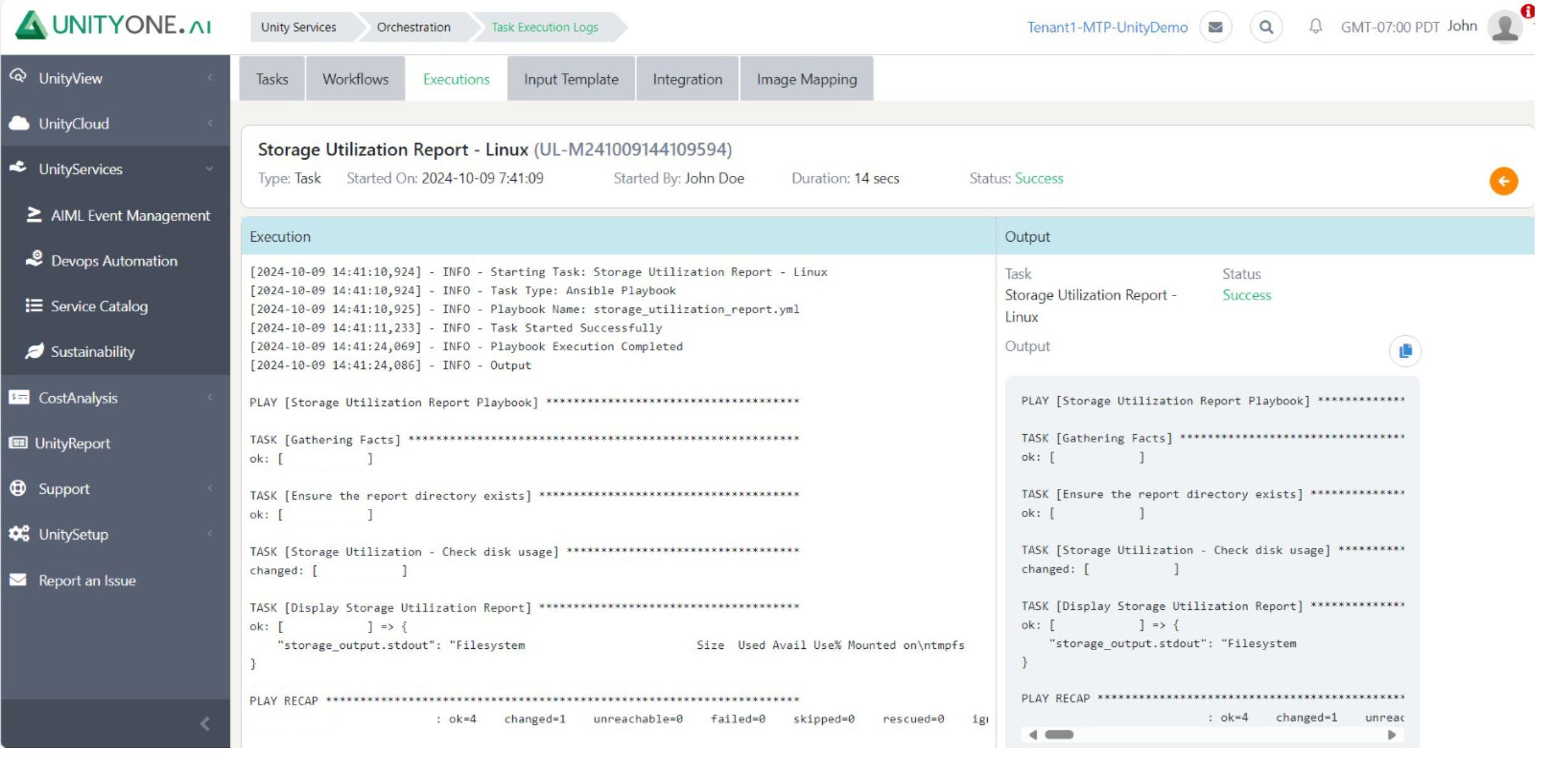Image resolution: width=1568 pixels, height=770 pixels.
Task: Select the Executions tab
Action: point(456,79)
